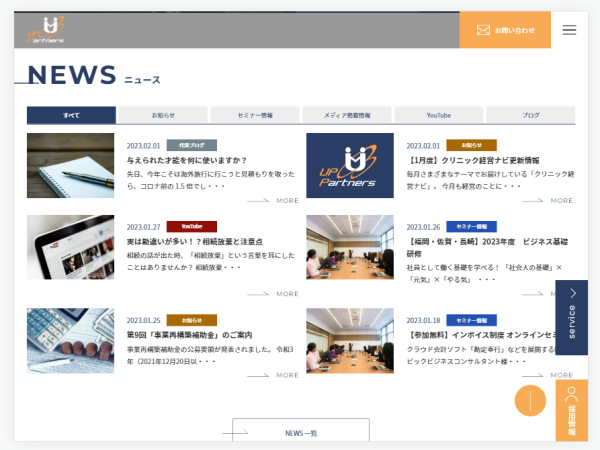
Task: Click the envelope icon in contact button
Action: [x=483, y=30]
